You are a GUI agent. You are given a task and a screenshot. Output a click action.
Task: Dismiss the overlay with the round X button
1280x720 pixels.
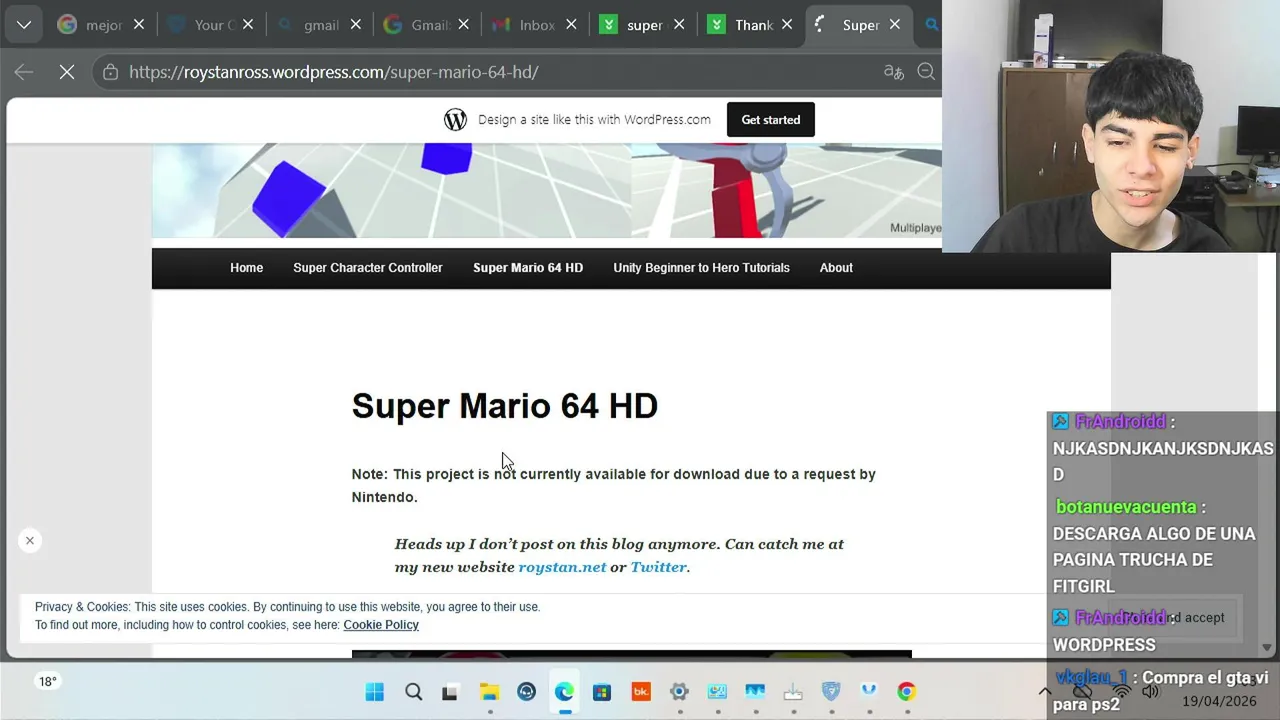click(30, 540)
